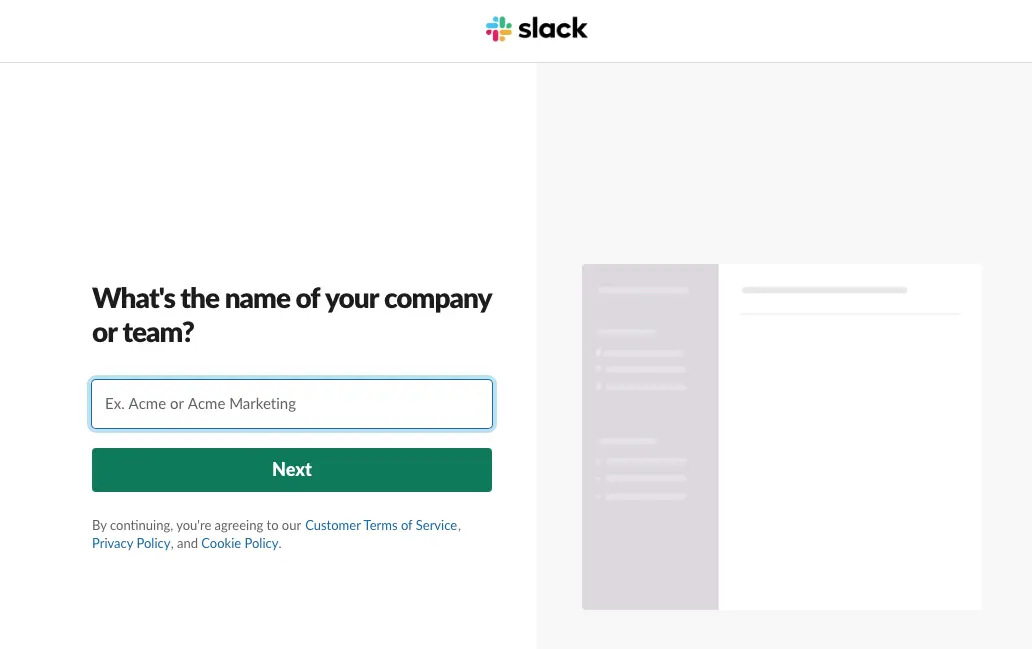1032x649 pixels.
Task: Select the heading "What's the name of your company or team?"
Action: click(292, 315)
